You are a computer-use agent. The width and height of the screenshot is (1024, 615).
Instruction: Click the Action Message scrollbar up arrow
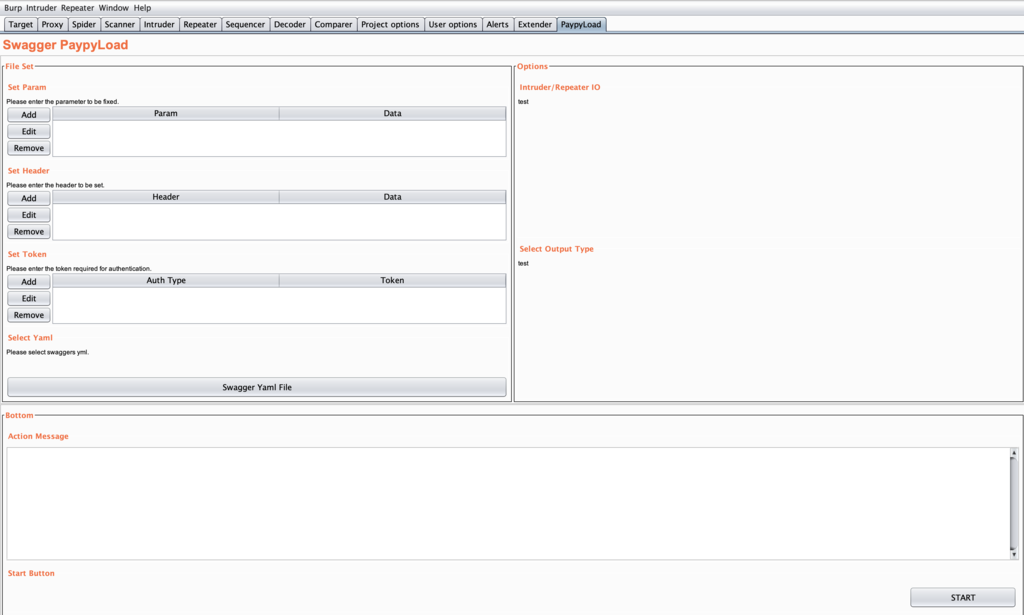pyautogui.click(x=1014, y=452)
